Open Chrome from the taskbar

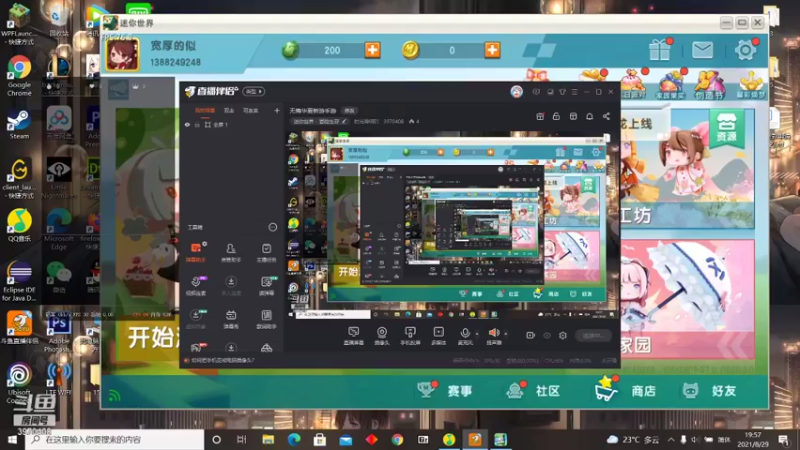397,439
